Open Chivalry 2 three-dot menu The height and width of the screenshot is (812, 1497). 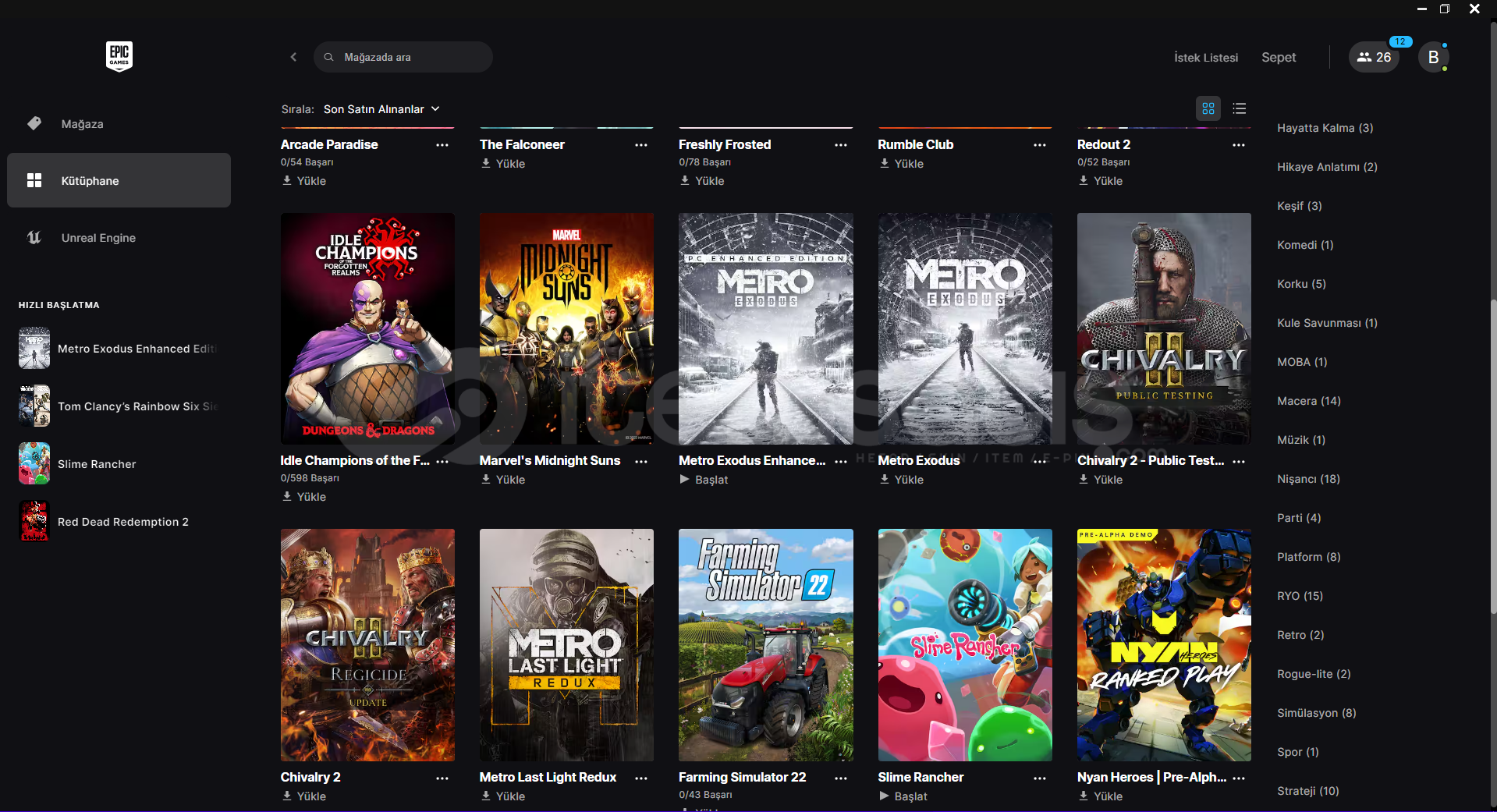pos(442,778)
